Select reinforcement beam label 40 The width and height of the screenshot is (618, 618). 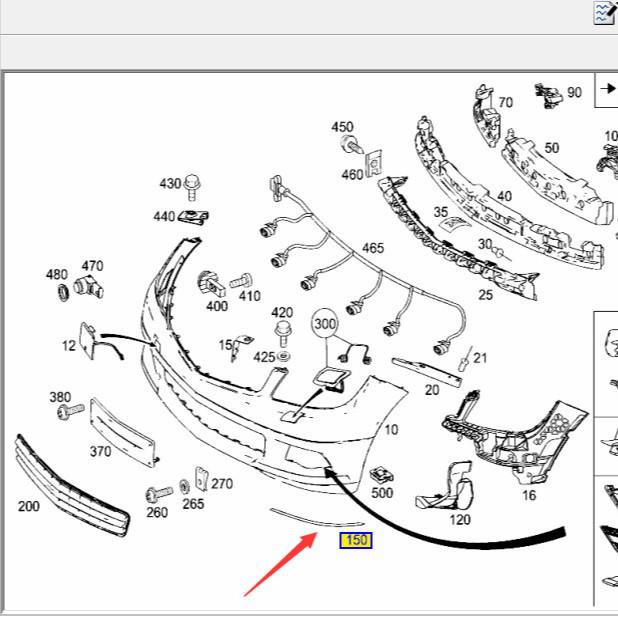504,196
